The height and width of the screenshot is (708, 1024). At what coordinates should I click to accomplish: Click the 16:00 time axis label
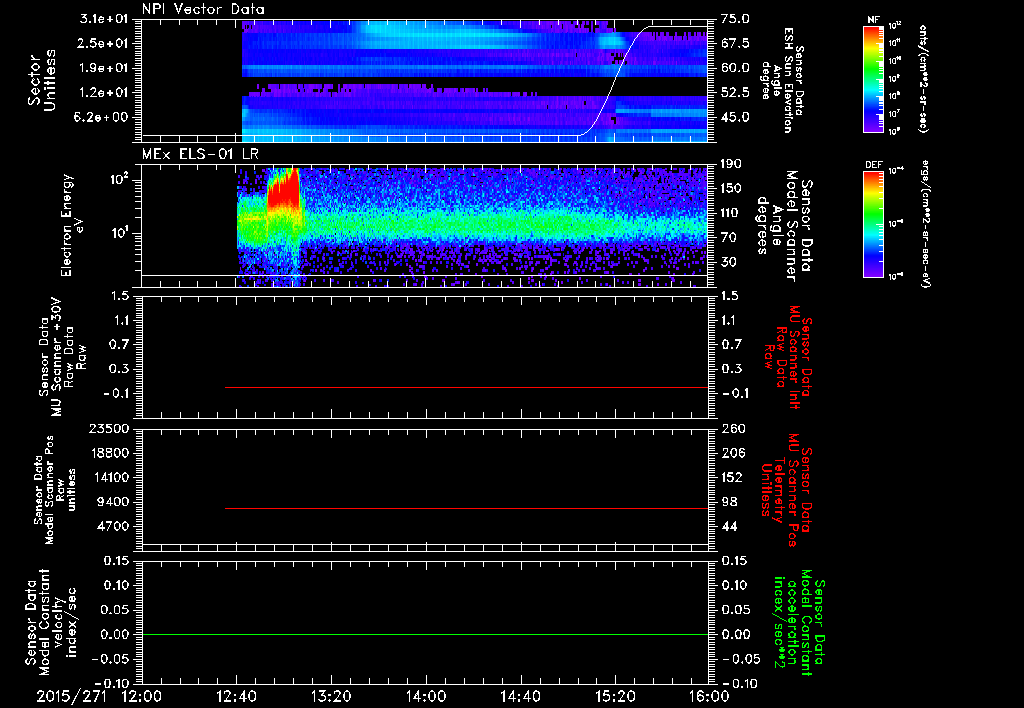(709, 696)
